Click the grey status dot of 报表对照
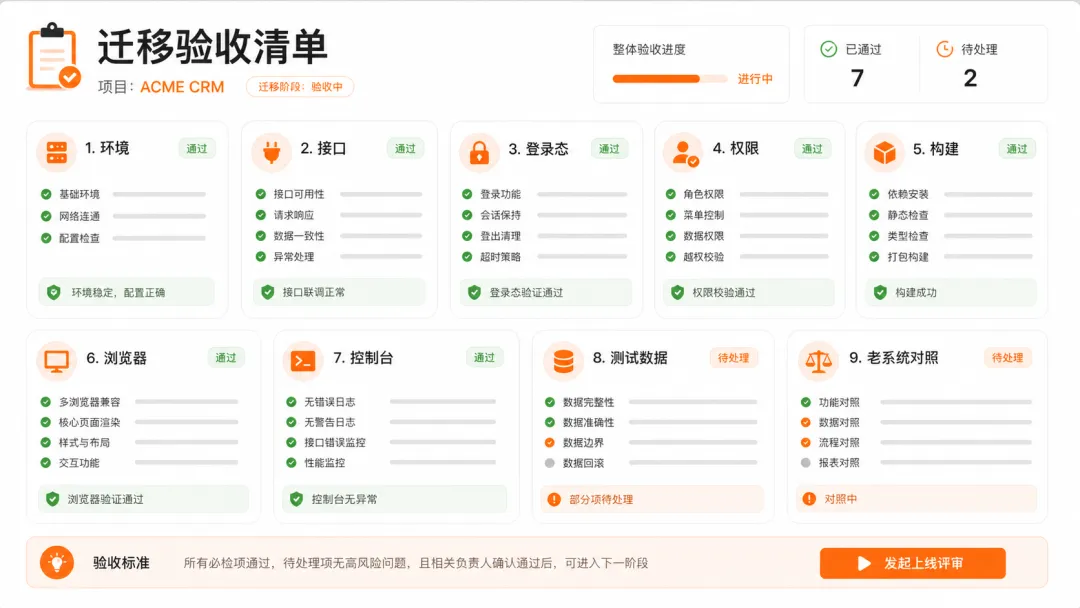The height and width of the screenshot is (608, 1080). tap(806, 463)
